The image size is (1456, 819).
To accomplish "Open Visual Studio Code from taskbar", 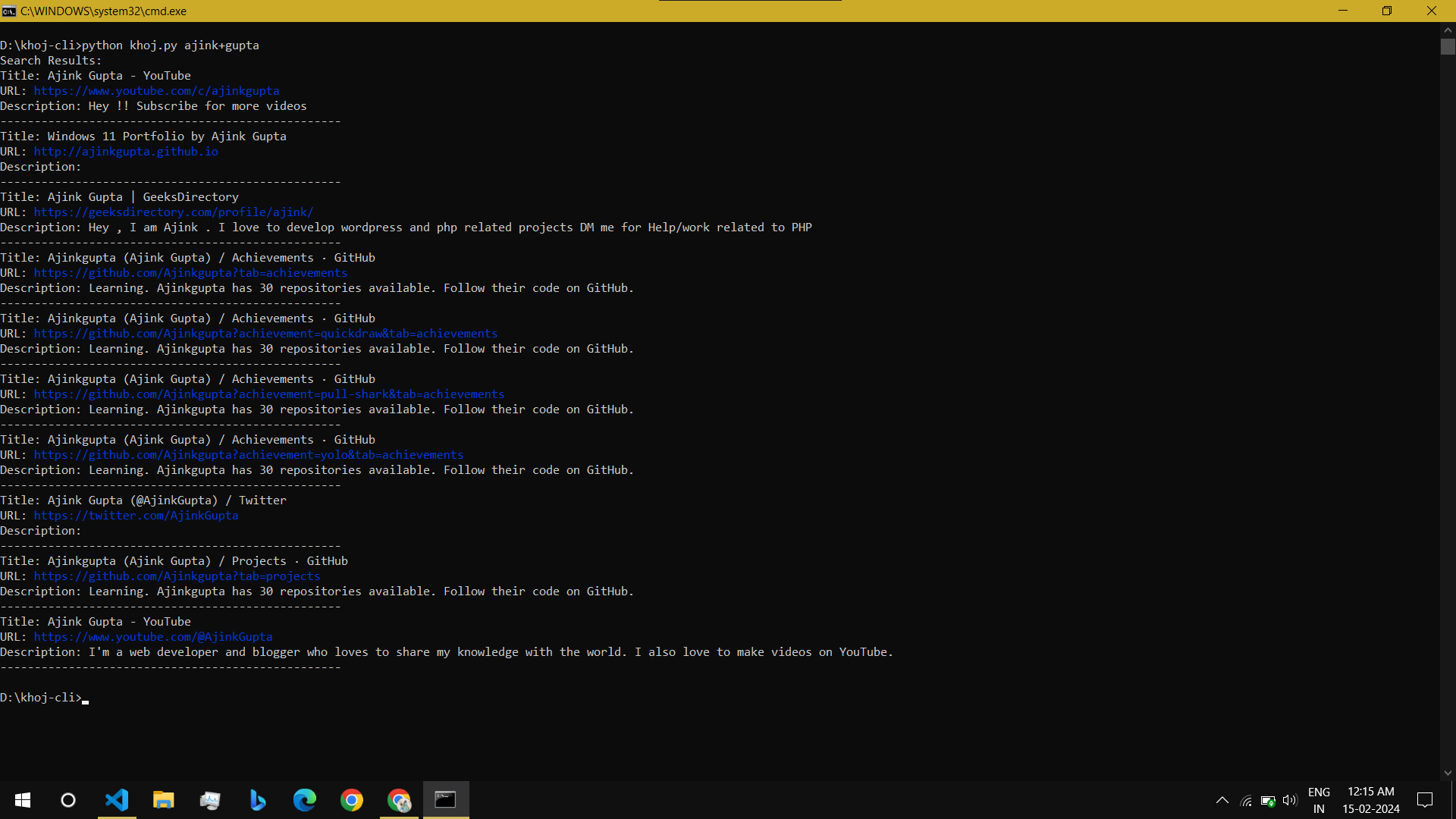I will click(117, 800).
